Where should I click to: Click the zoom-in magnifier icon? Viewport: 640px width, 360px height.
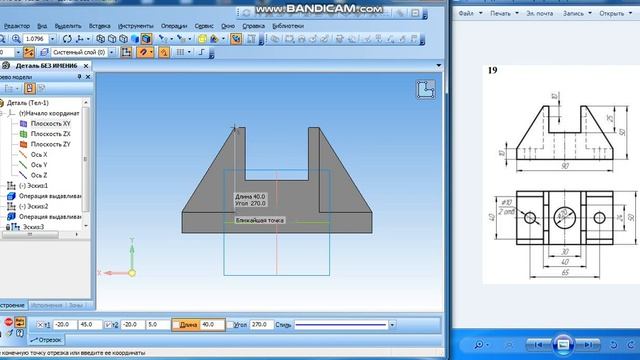[x=16, y=39]
